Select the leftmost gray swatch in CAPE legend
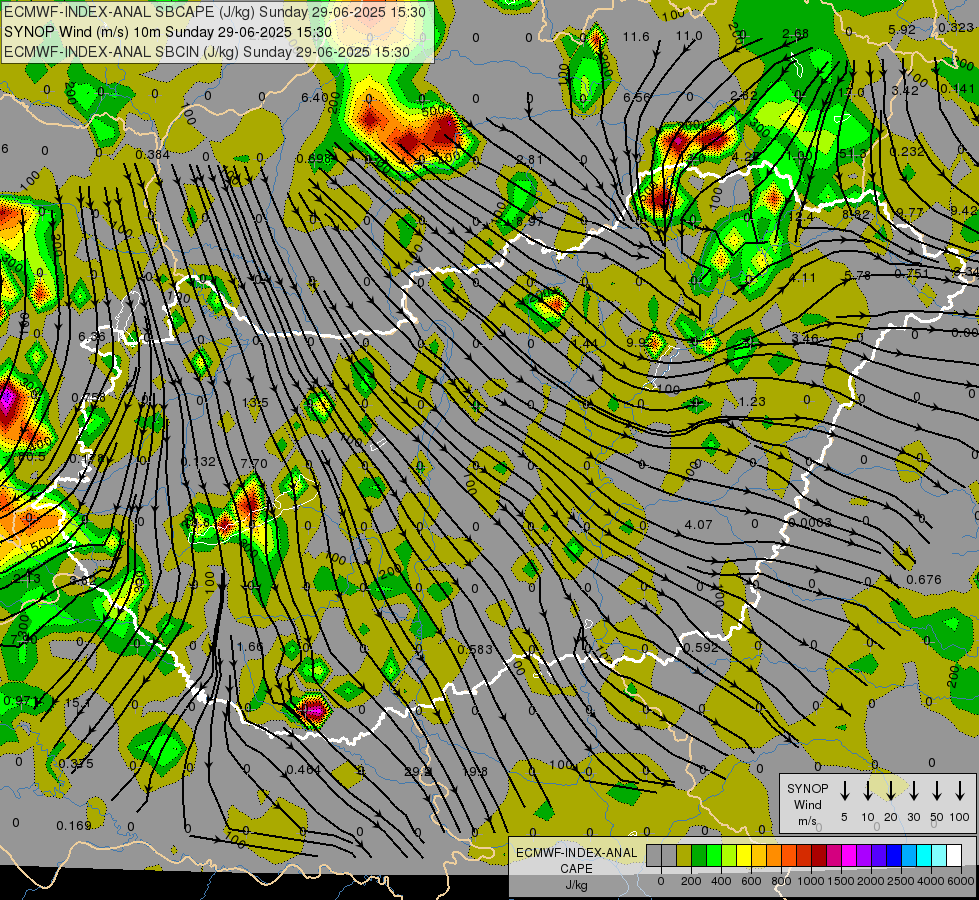The width and height of the screenshot is (979, 900). (x=654, y=855)
